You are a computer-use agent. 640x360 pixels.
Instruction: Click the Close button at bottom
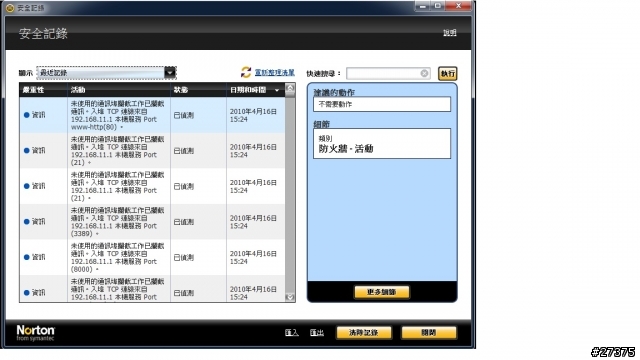[x=429, y=333]
